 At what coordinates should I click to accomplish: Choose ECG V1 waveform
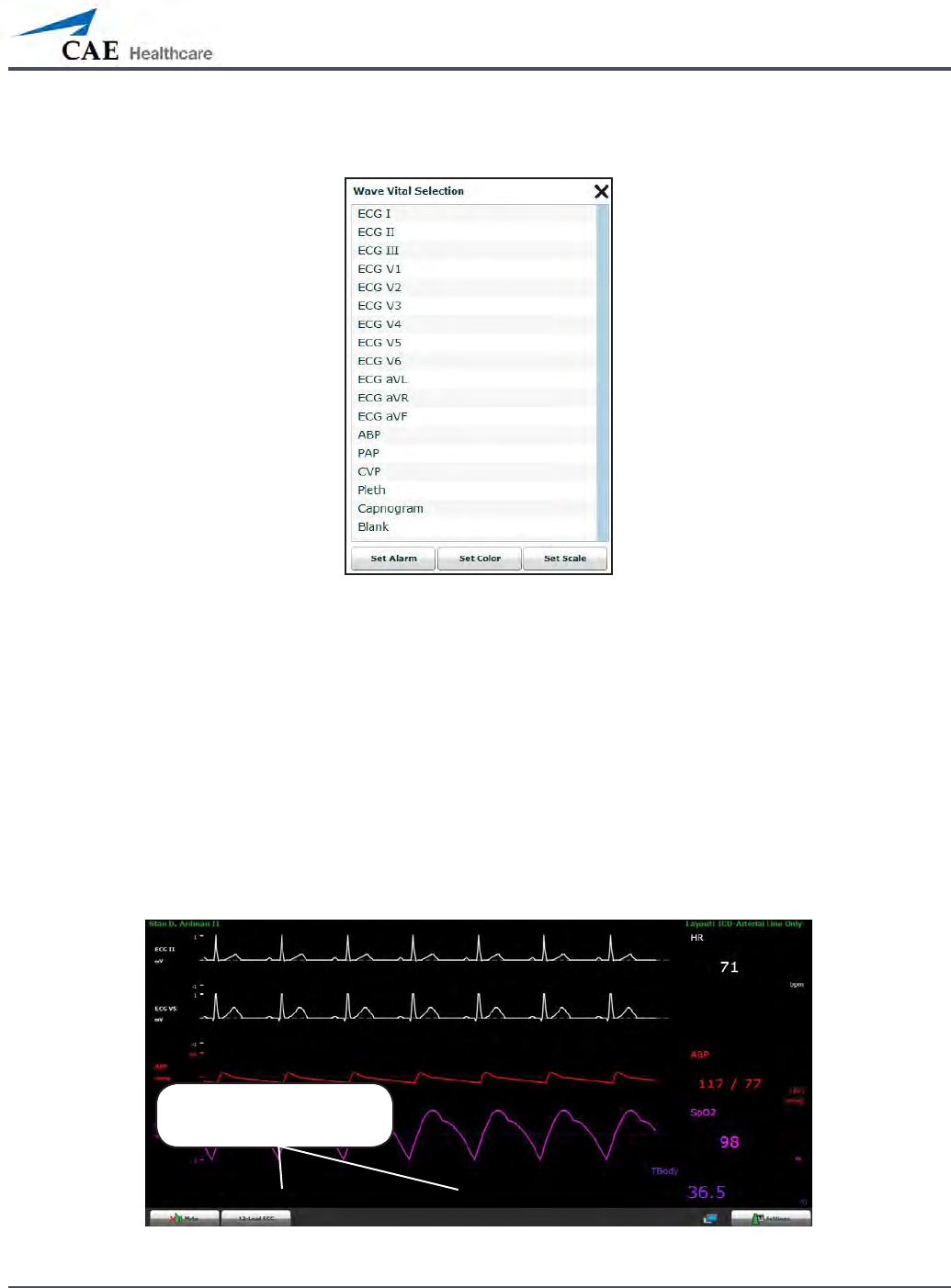(474, 268)
